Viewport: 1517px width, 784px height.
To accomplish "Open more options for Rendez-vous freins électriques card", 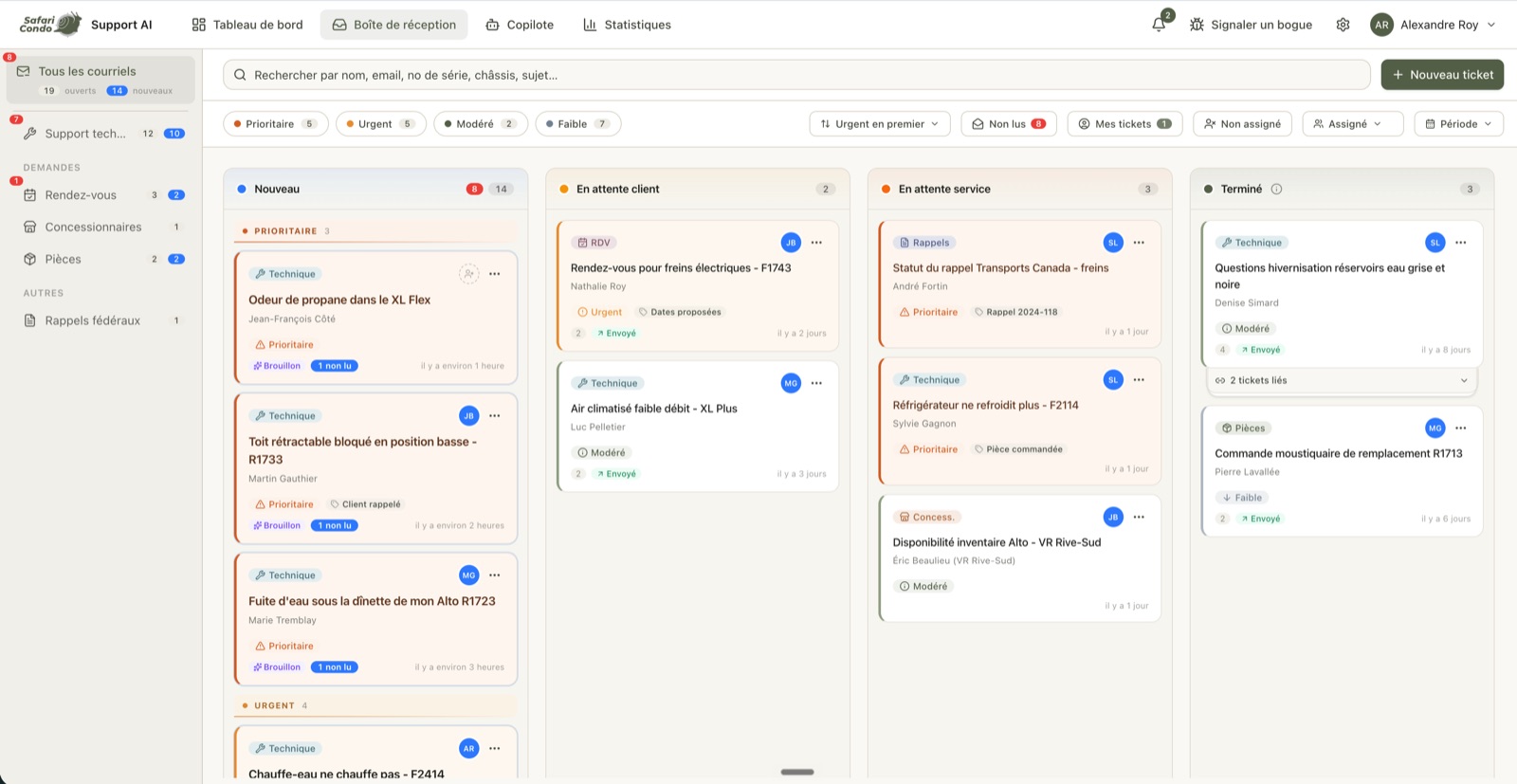I will coord(816,243).
